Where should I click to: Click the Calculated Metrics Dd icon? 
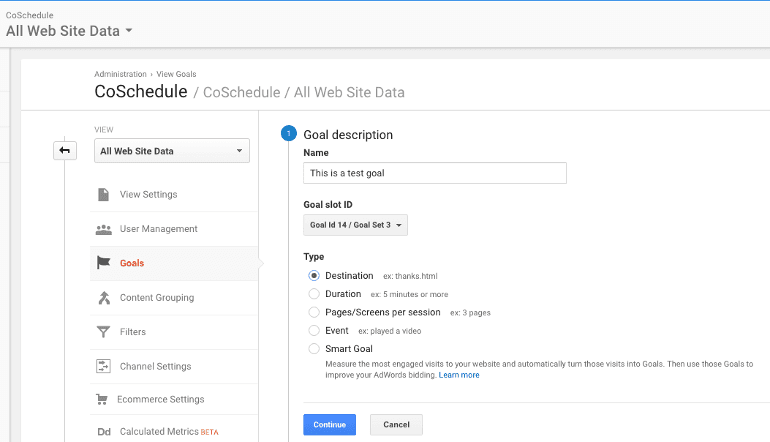click(x=103, y=432)
